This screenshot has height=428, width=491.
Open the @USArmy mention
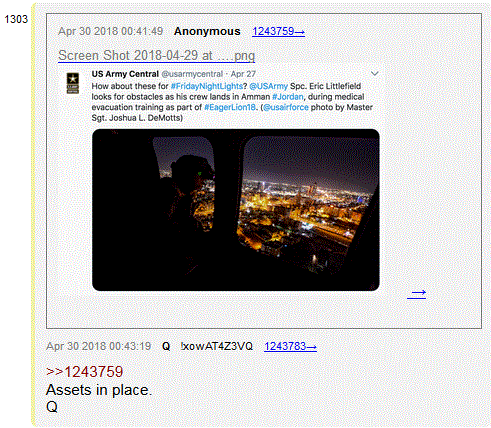tap(268, 86)
